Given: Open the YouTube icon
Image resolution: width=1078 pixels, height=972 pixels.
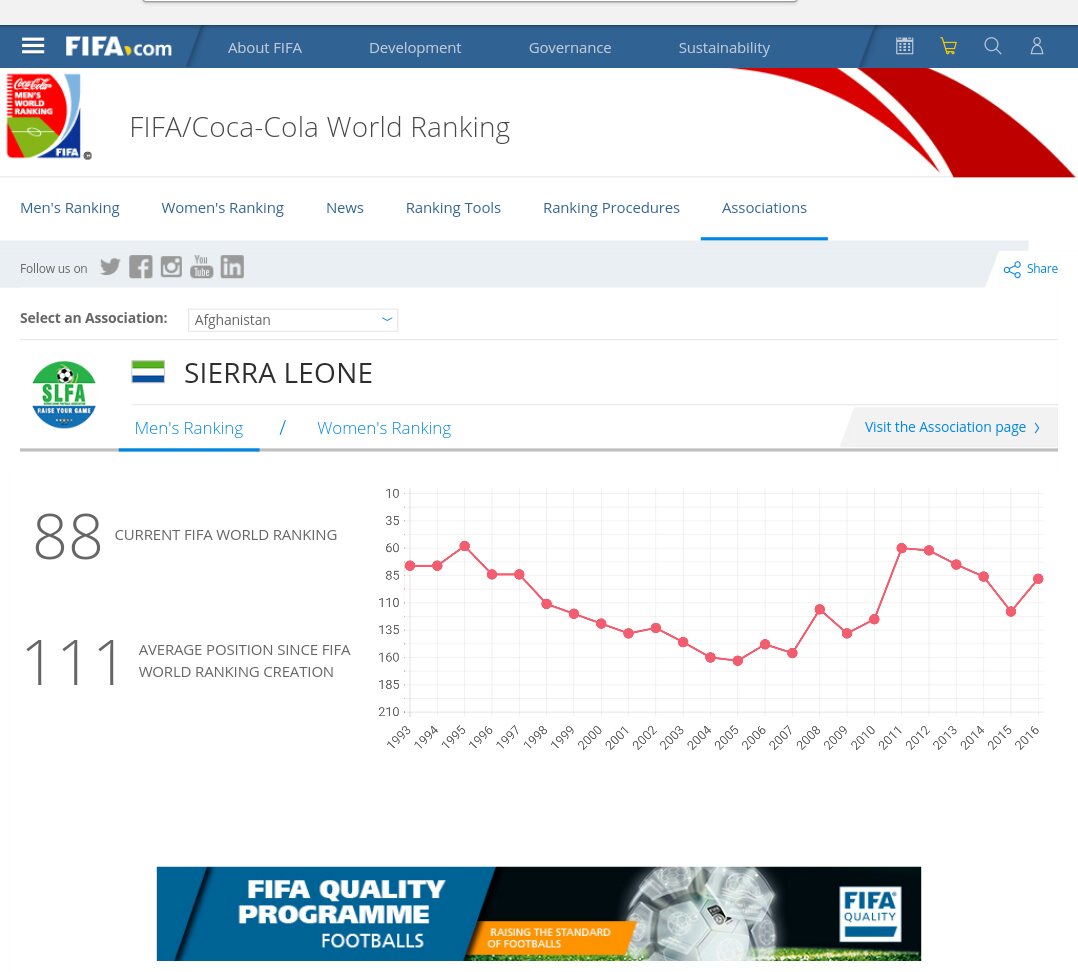Looking at the screenshot, I should pyautogui.click(x=201, y=267).
